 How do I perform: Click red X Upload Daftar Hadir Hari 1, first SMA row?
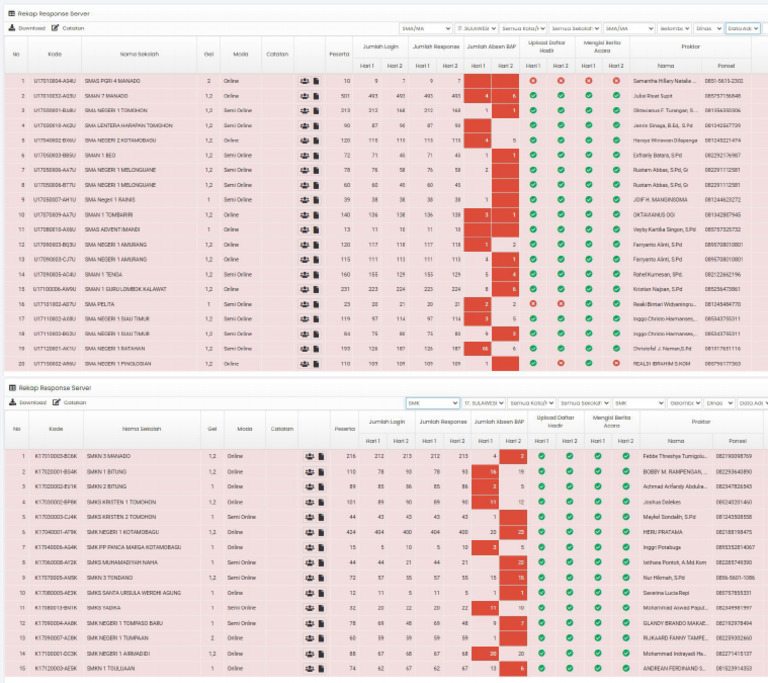[x=533, y=81]
